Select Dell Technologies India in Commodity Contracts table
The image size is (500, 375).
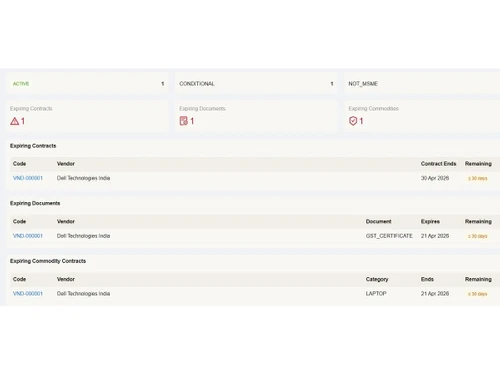coord(83,293)
